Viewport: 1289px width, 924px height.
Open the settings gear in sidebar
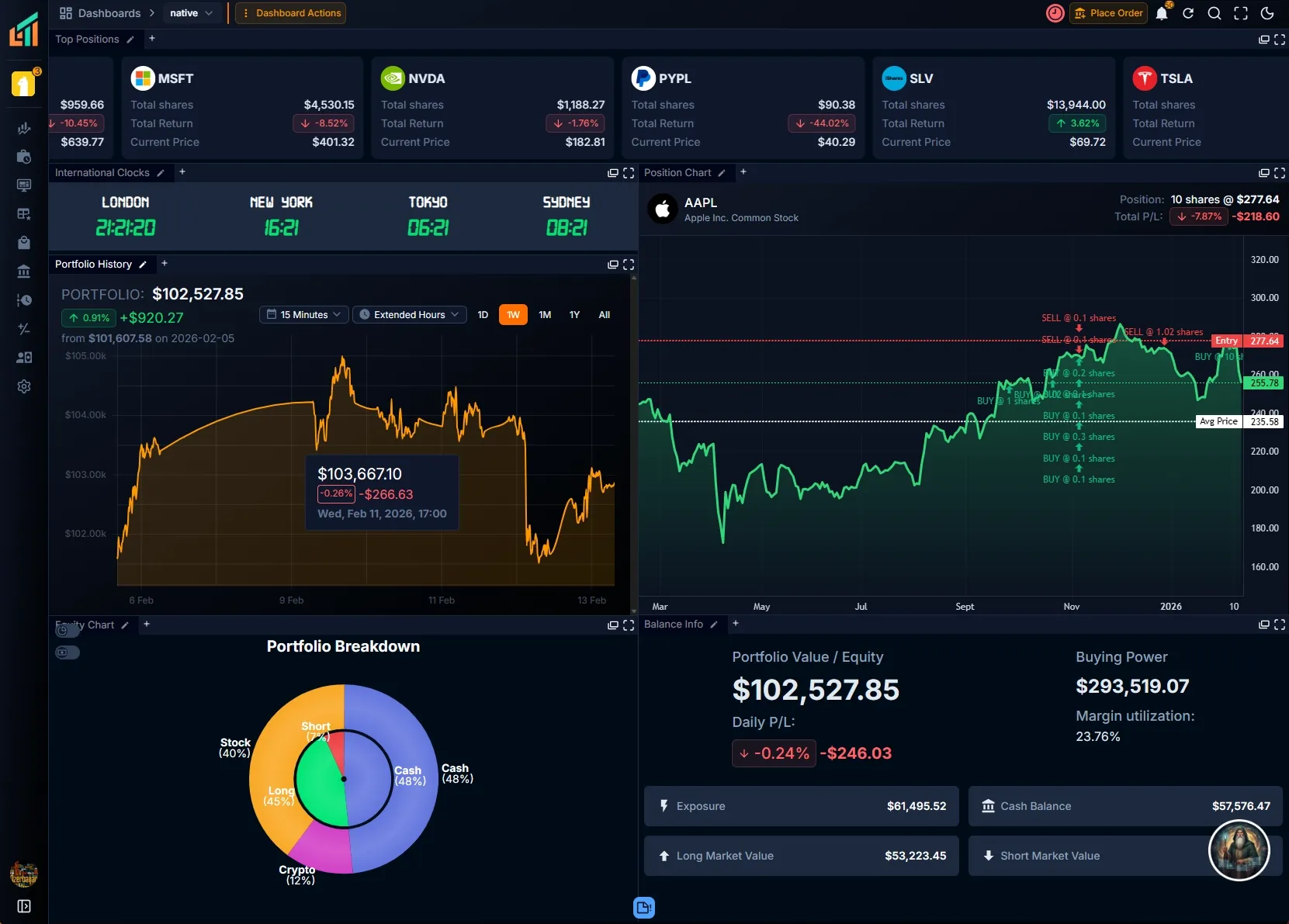(24, 386)
